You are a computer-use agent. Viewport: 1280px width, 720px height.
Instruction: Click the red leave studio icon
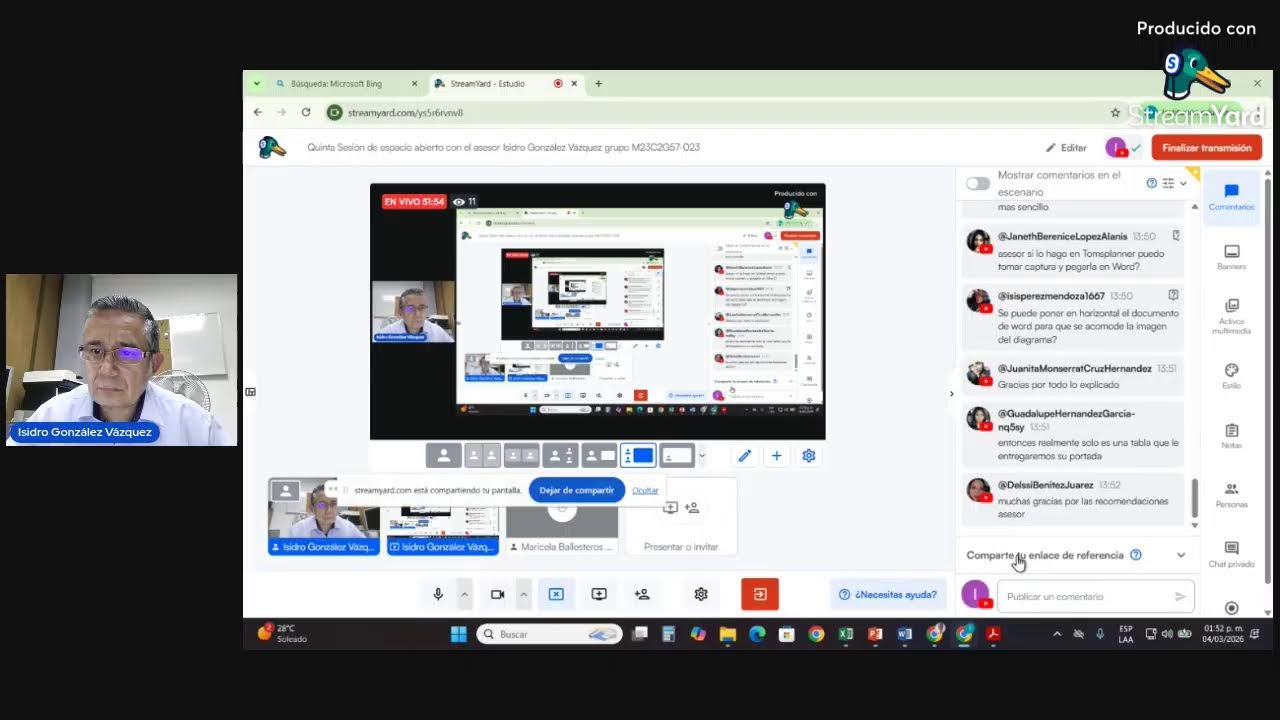point(760,594)
